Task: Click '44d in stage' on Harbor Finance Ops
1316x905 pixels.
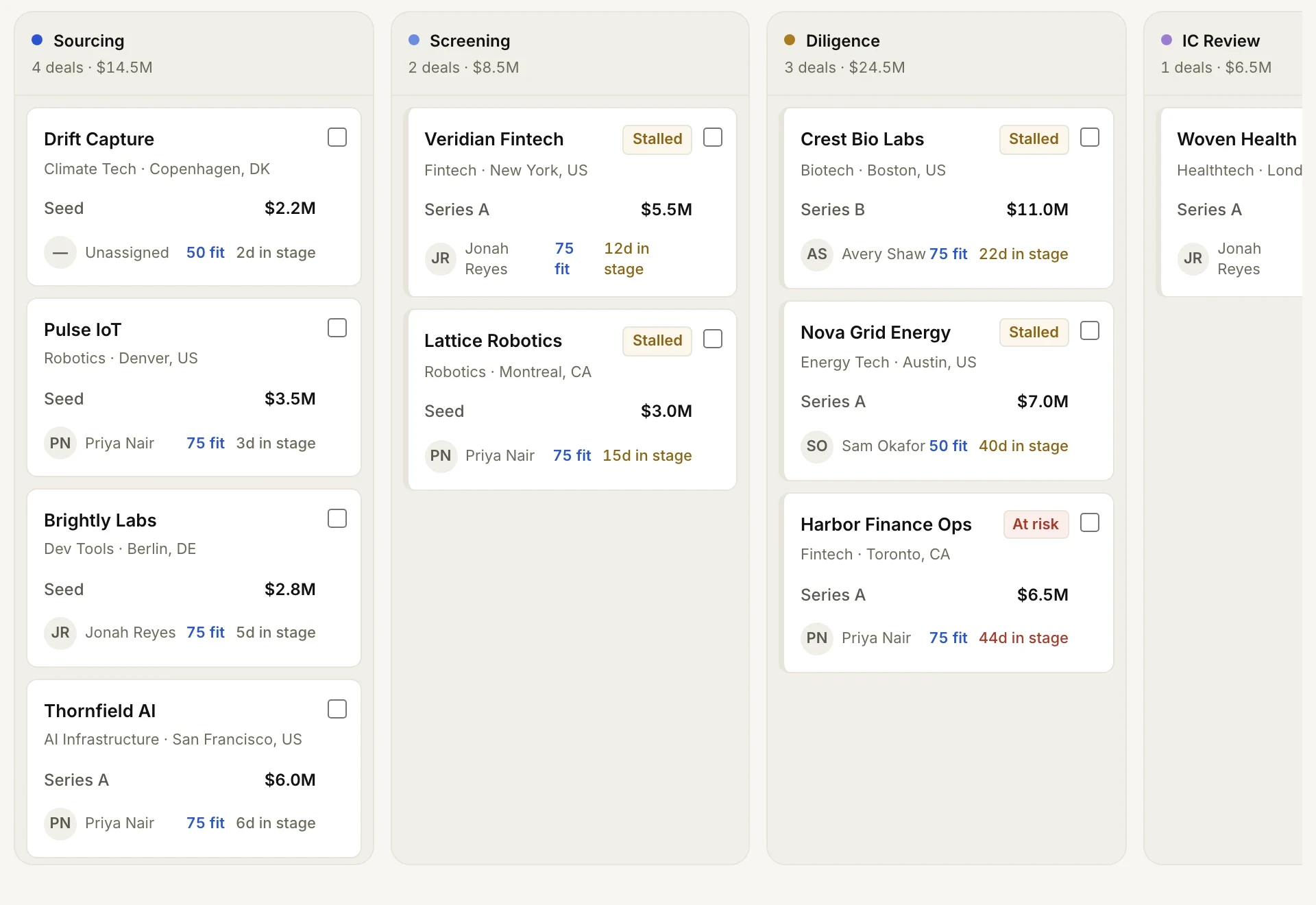Action: (1023, 638)
